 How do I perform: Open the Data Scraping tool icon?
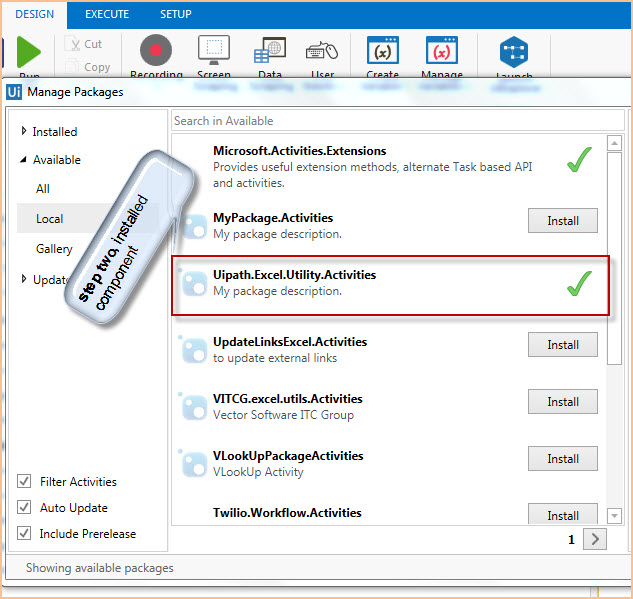pos(270,50)
